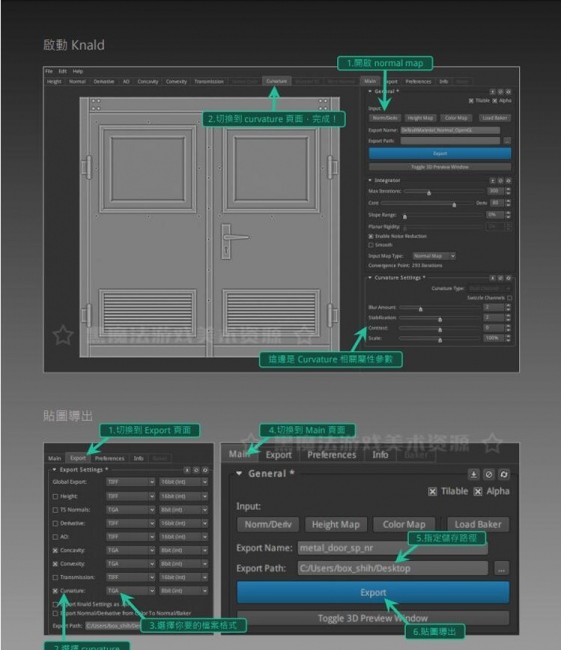The height and width of the screenshot is (650, 561).
Task: Click the first header icon of Curvature Settings
Action: [x=492, y=278]
